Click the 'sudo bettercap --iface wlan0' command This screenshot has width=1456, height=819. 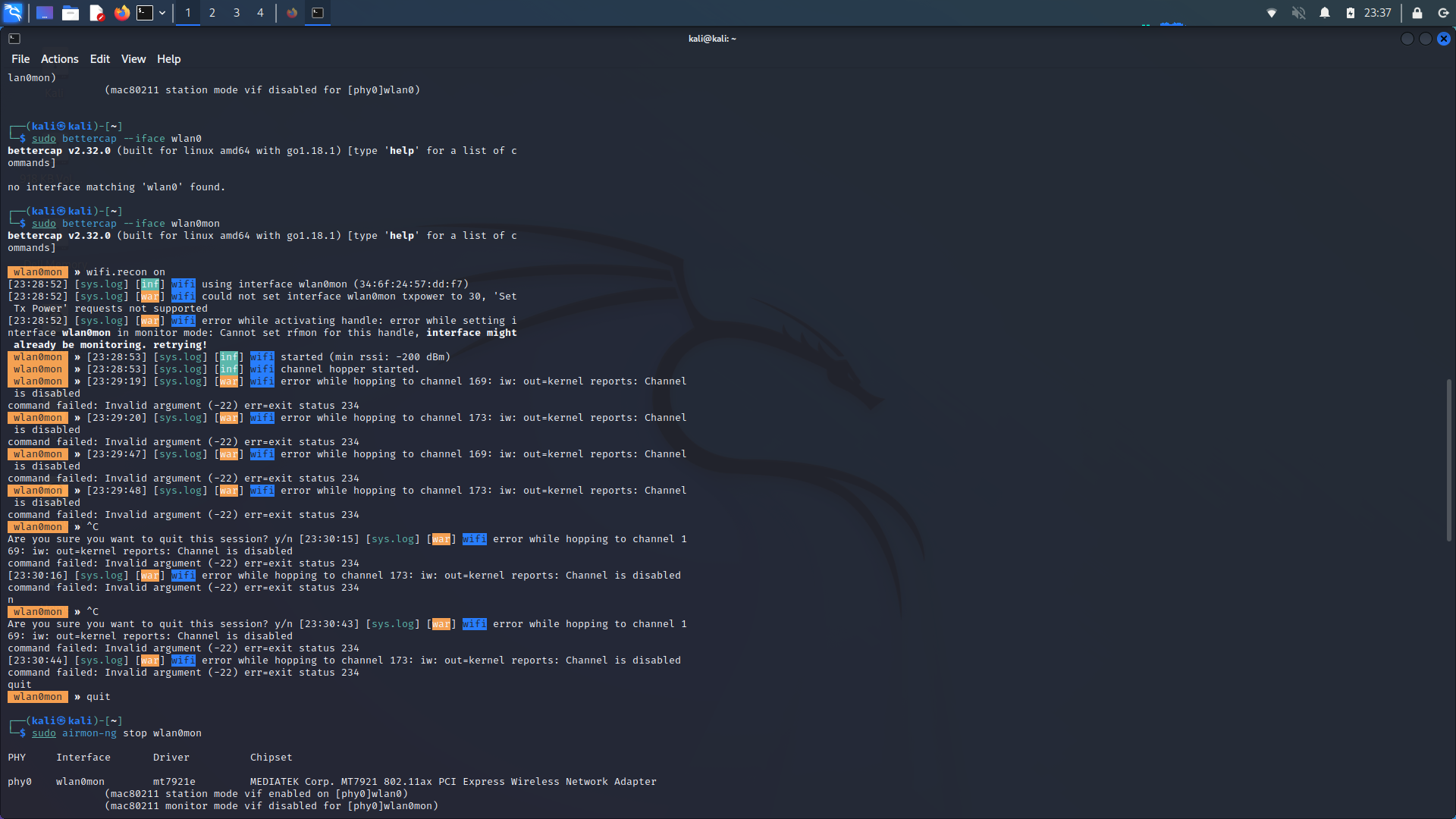click(x=117, y=139)
